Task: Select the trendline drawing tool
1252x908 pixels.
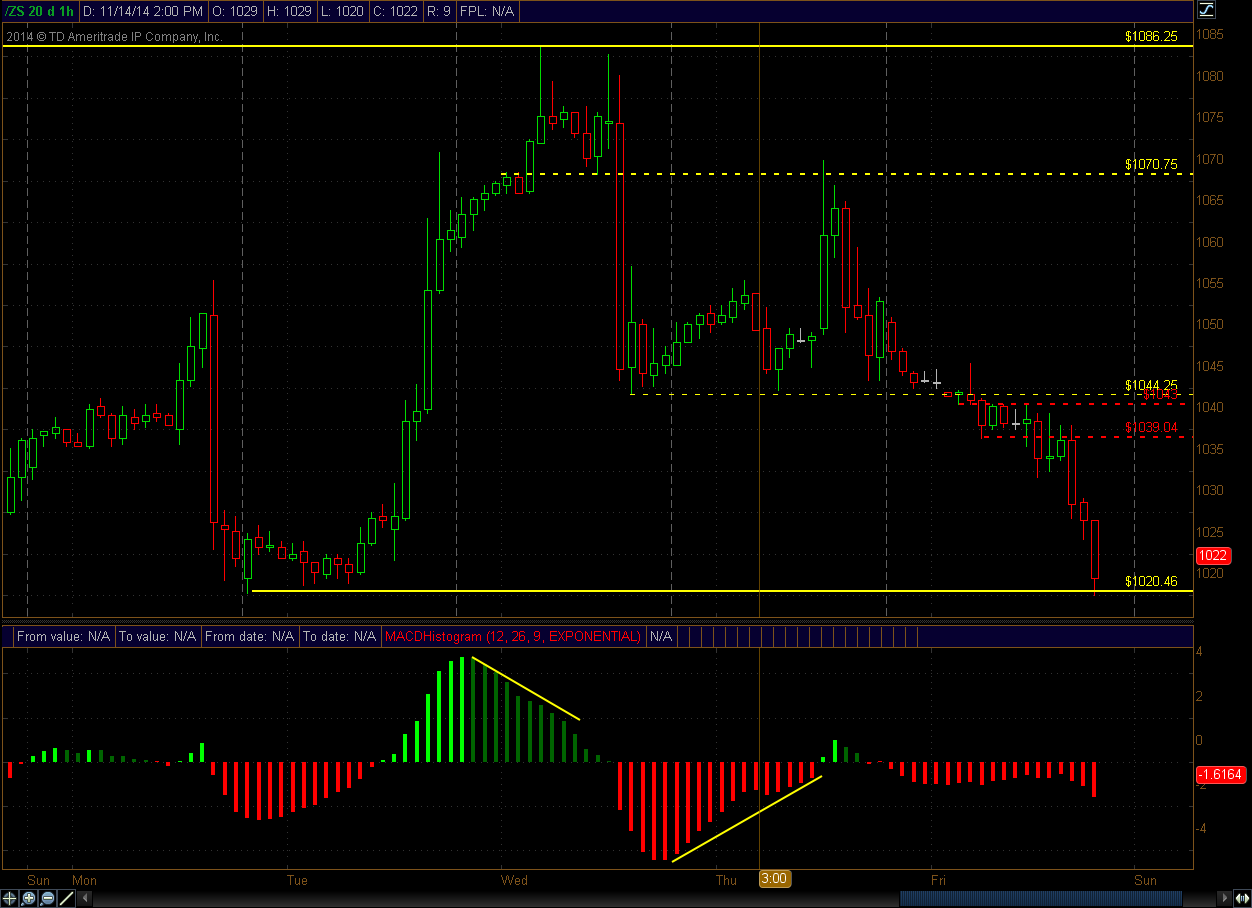Action: click(x=66, y=898)
